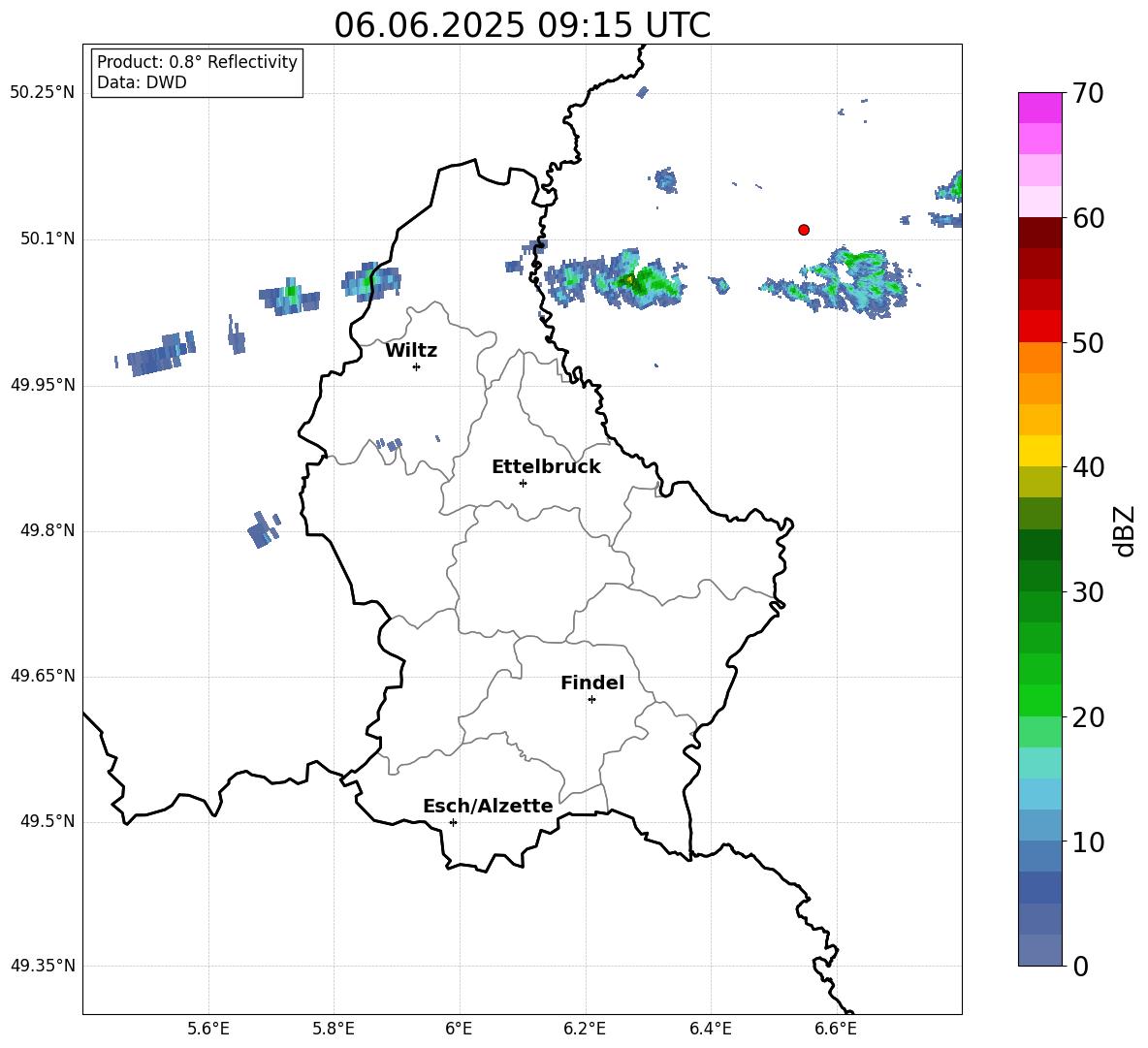
Task: Click the plus marker under Ettelbruck
Action: tap(523, 483)
